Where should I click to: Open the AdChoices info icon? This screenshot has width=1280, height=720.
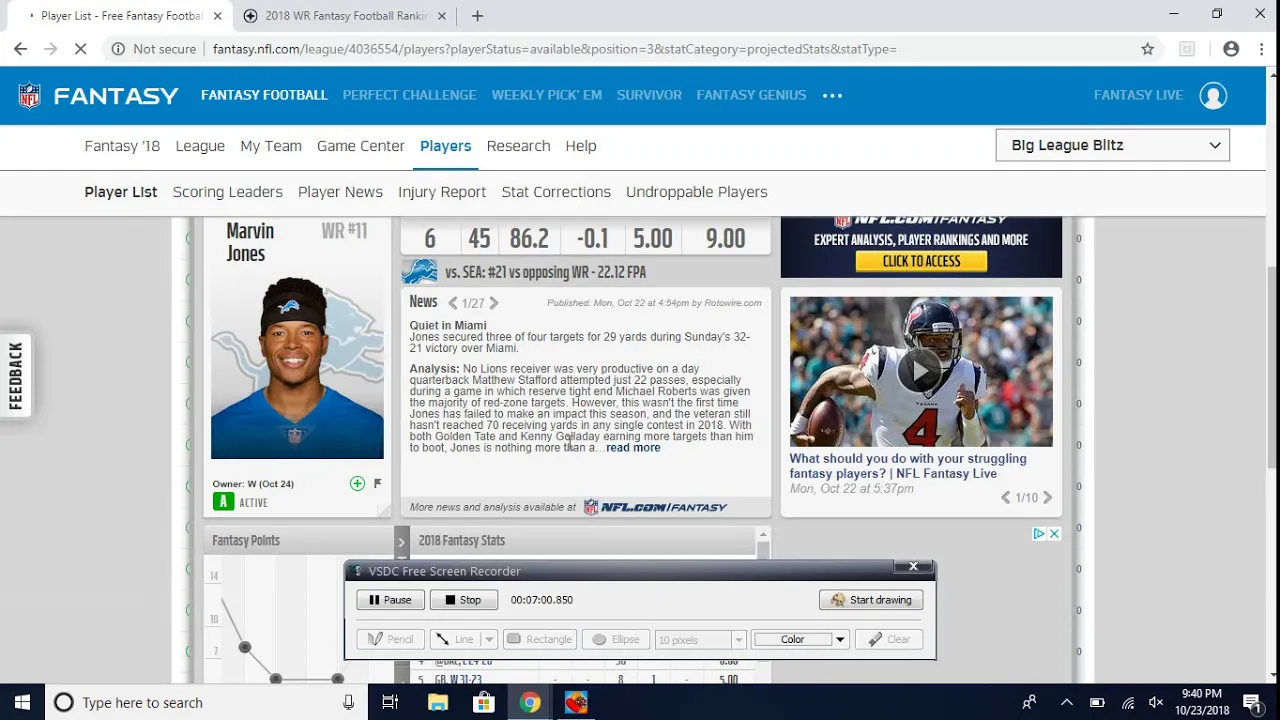[1039, 534]
